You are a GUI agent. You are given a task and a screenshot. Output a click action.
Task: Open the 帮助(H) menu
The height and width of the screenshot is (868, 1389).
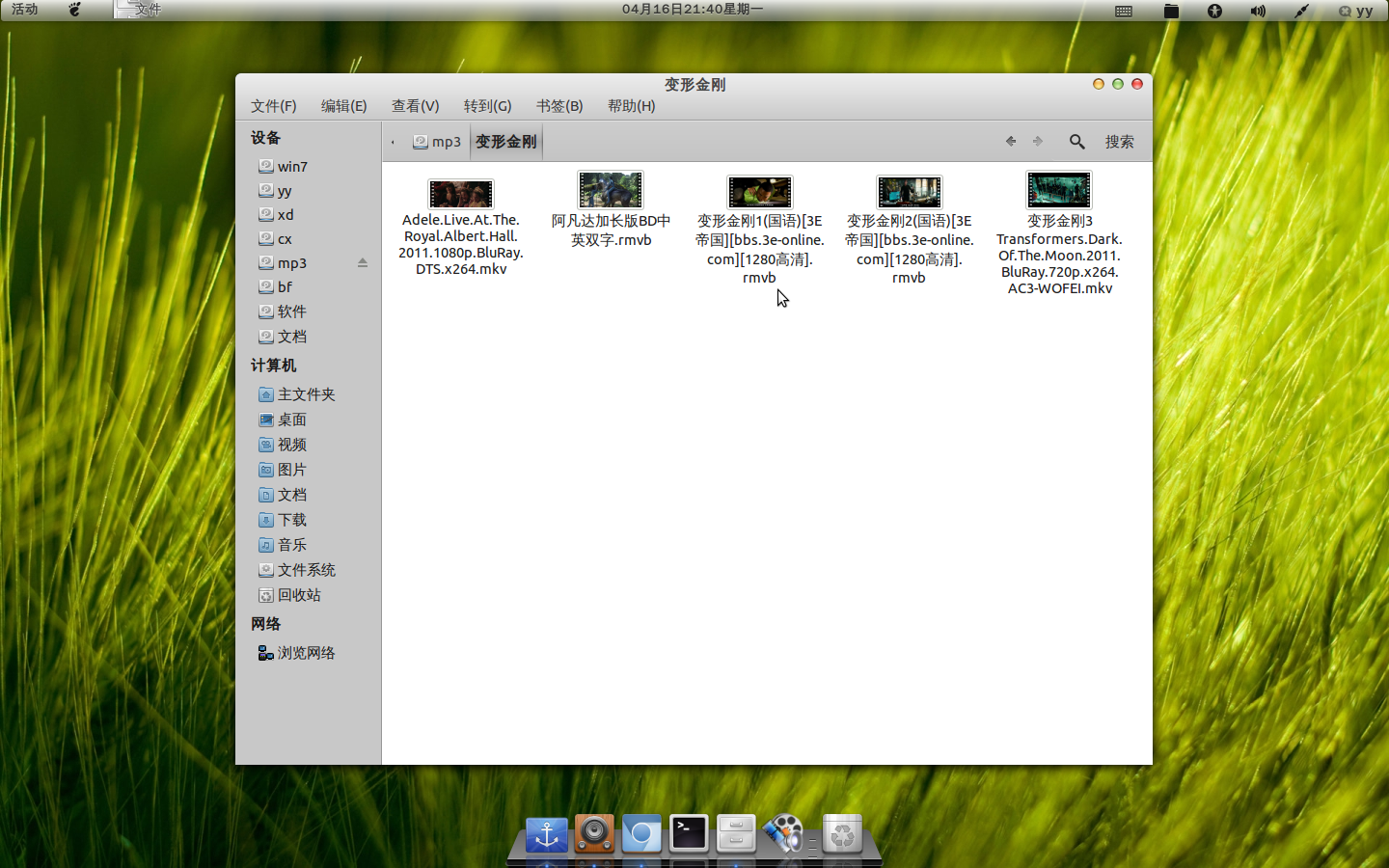632,106
